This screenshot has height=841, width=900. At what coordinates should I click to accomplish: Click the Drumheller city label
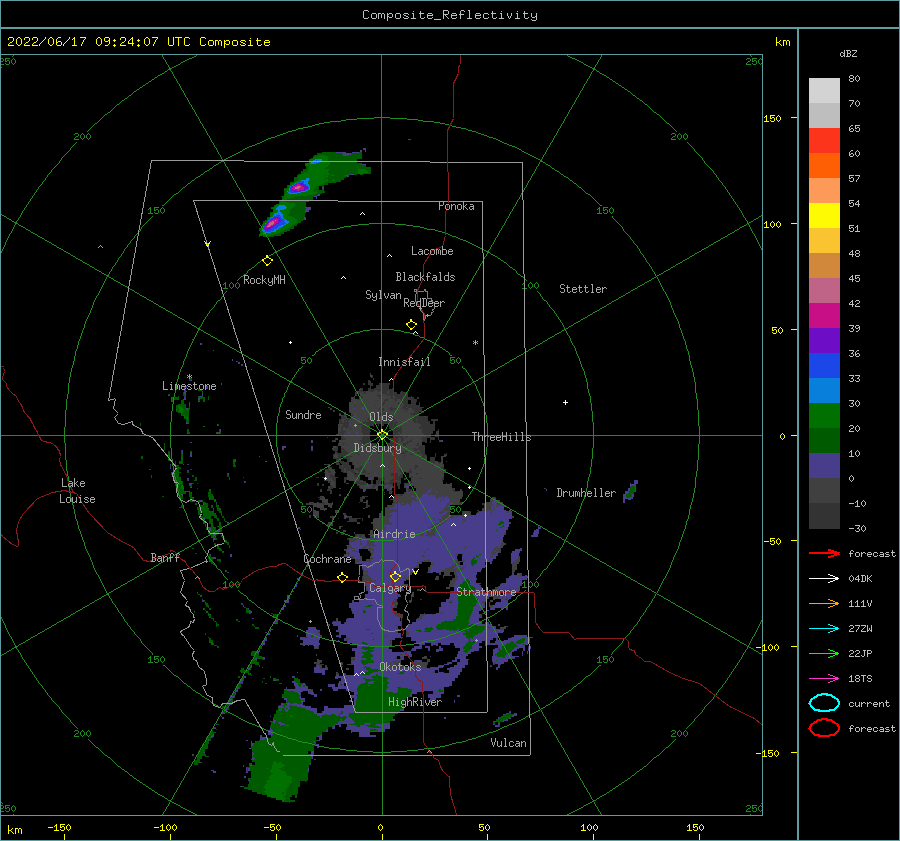[x=586, y=493]
